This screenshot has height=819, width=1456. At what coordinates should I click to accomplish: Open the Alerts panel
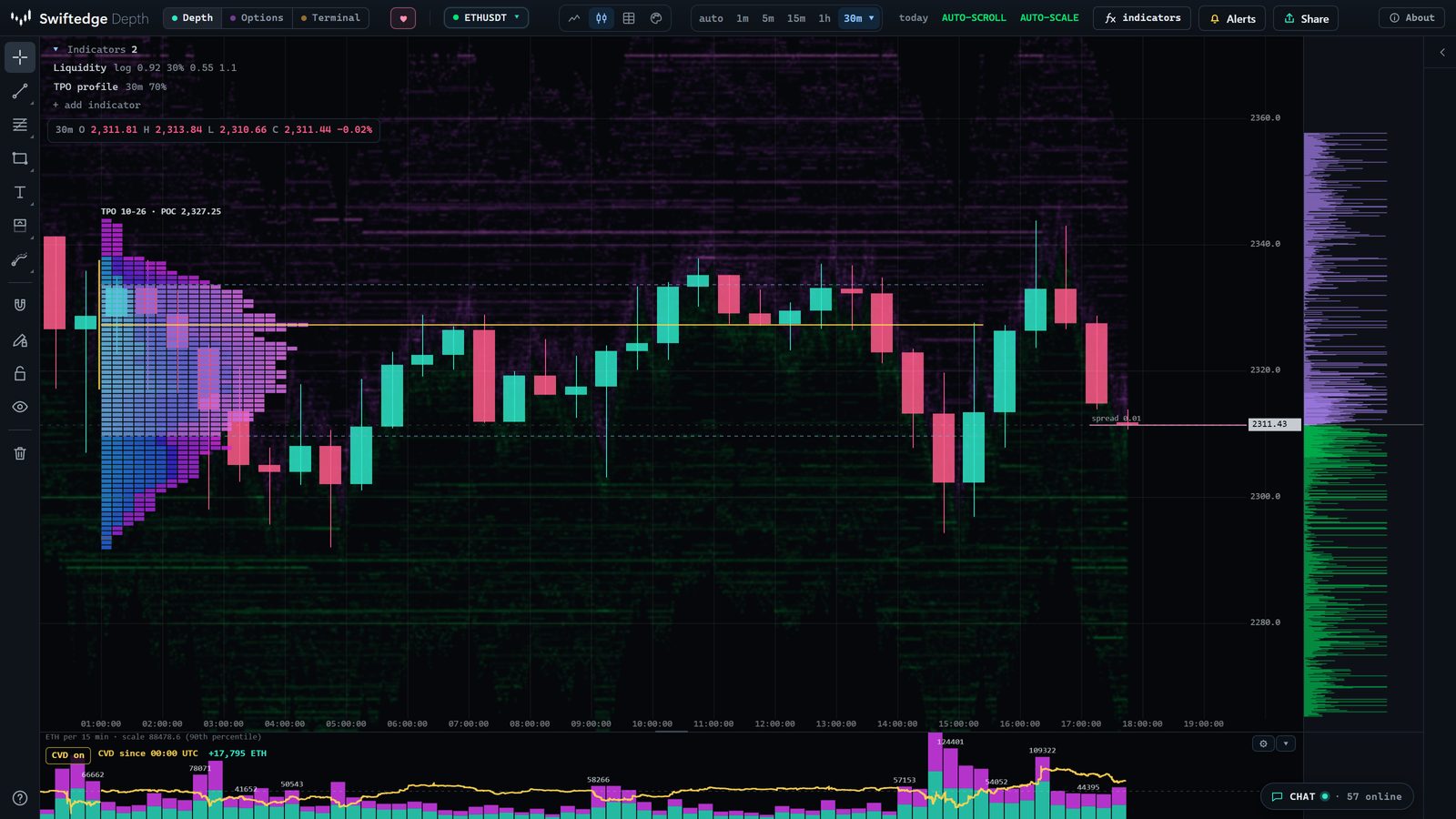point(1232,18)
